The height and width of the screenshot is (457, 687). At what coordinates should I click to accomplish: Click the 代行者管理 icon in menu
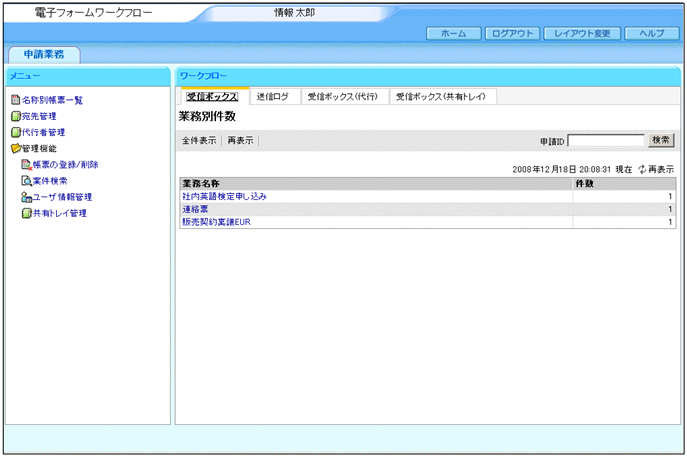pyautogui.click(x=15, y=132)
